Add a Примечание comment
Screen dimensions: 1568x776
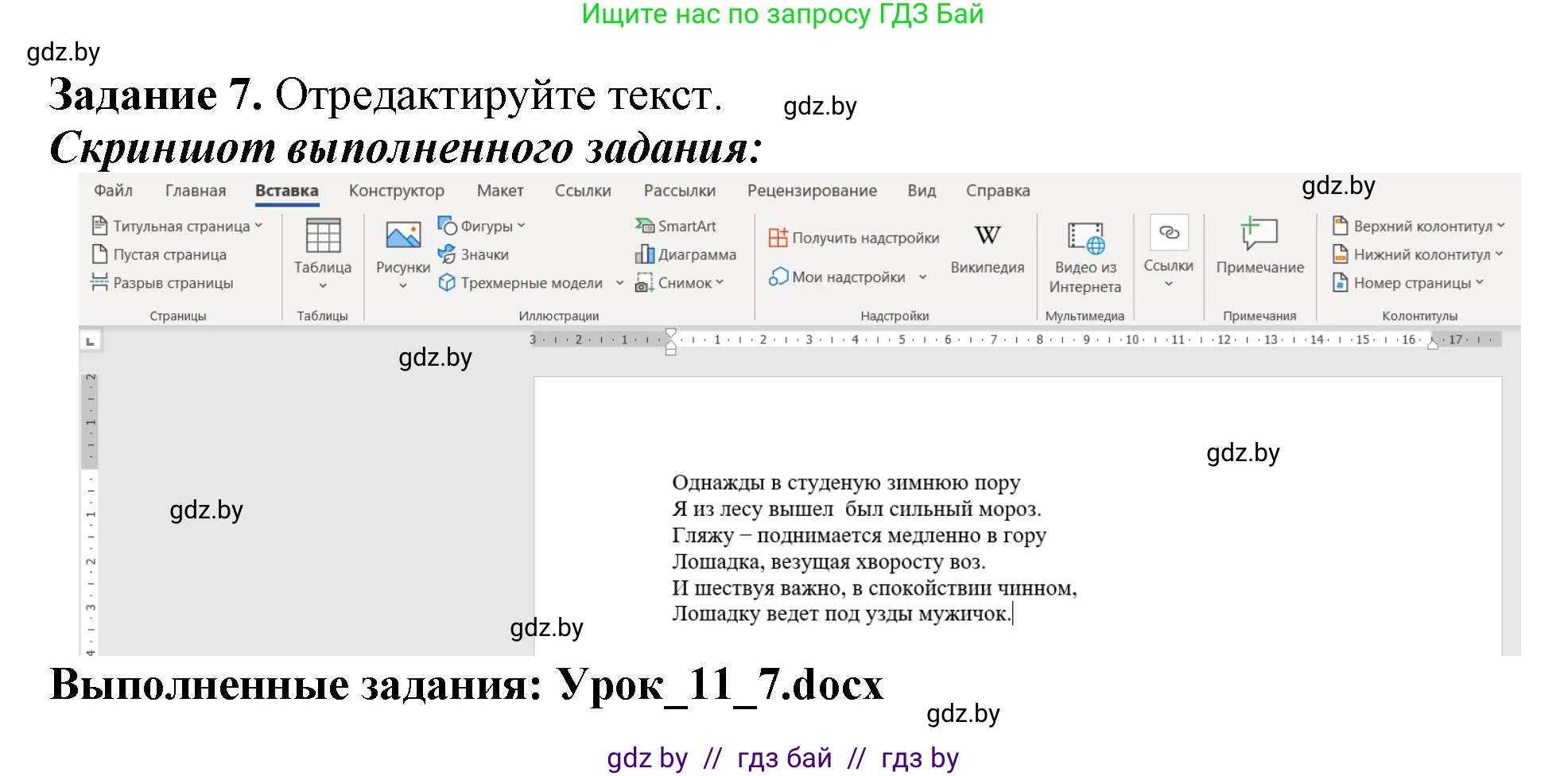coord(1259,246)
